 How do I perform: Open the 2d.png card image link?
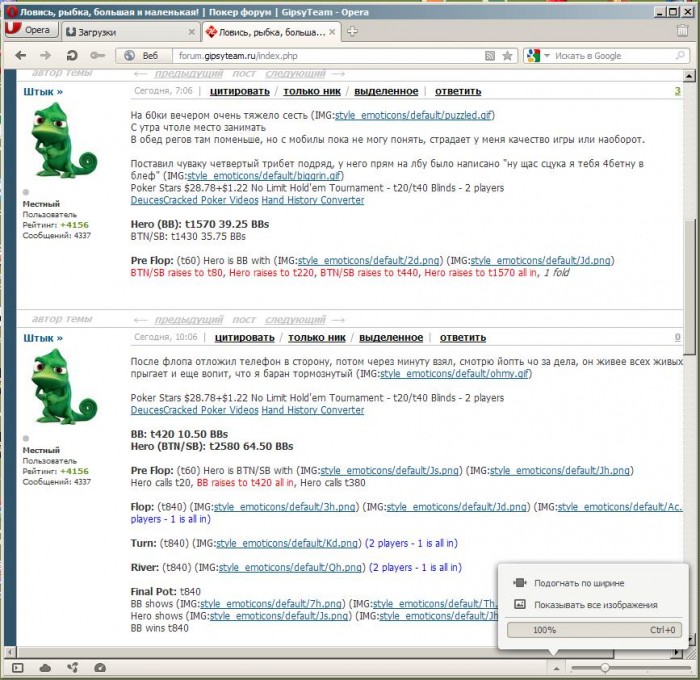point(368,260)
